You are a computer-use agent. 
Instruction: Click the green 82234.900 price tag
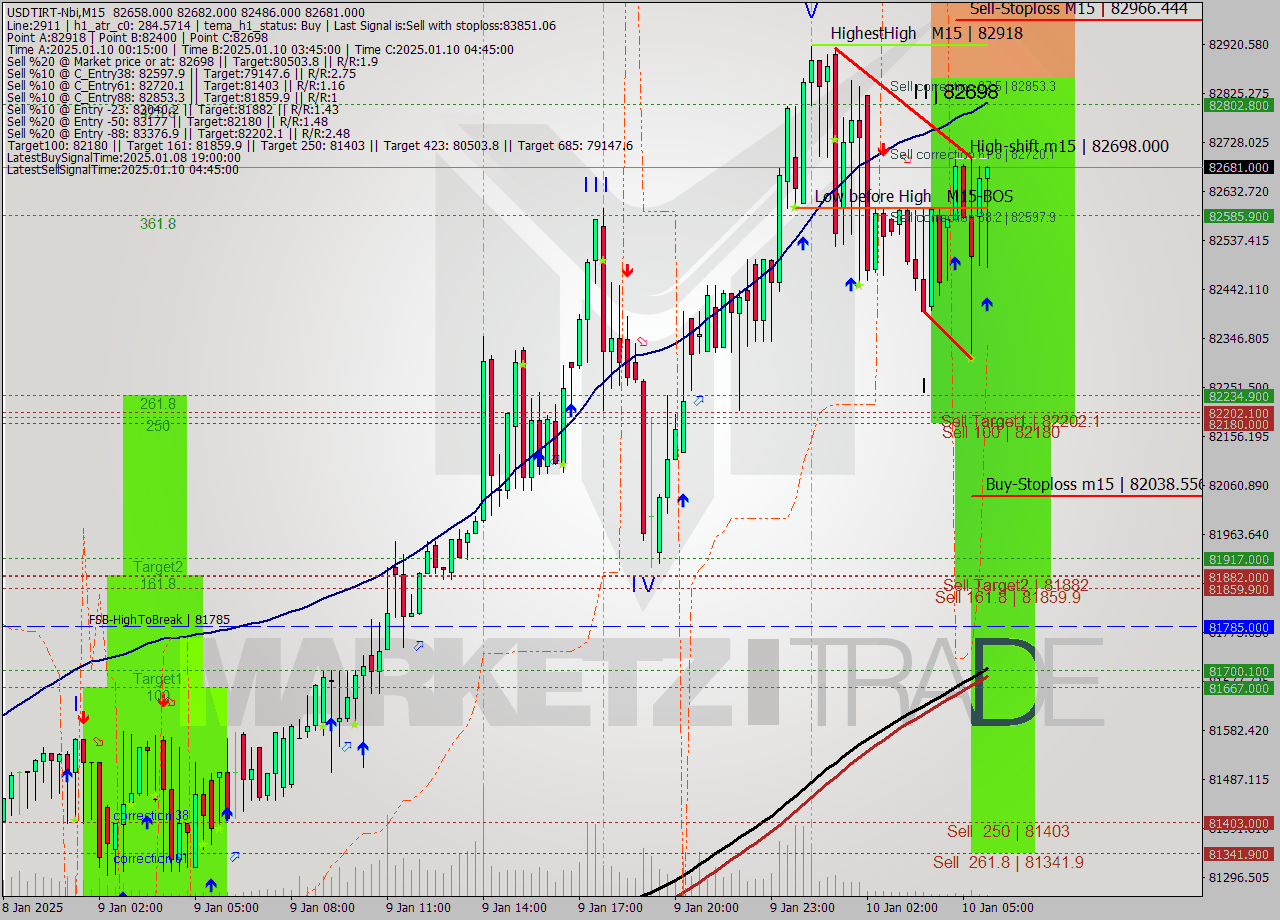pos(1239,396)
